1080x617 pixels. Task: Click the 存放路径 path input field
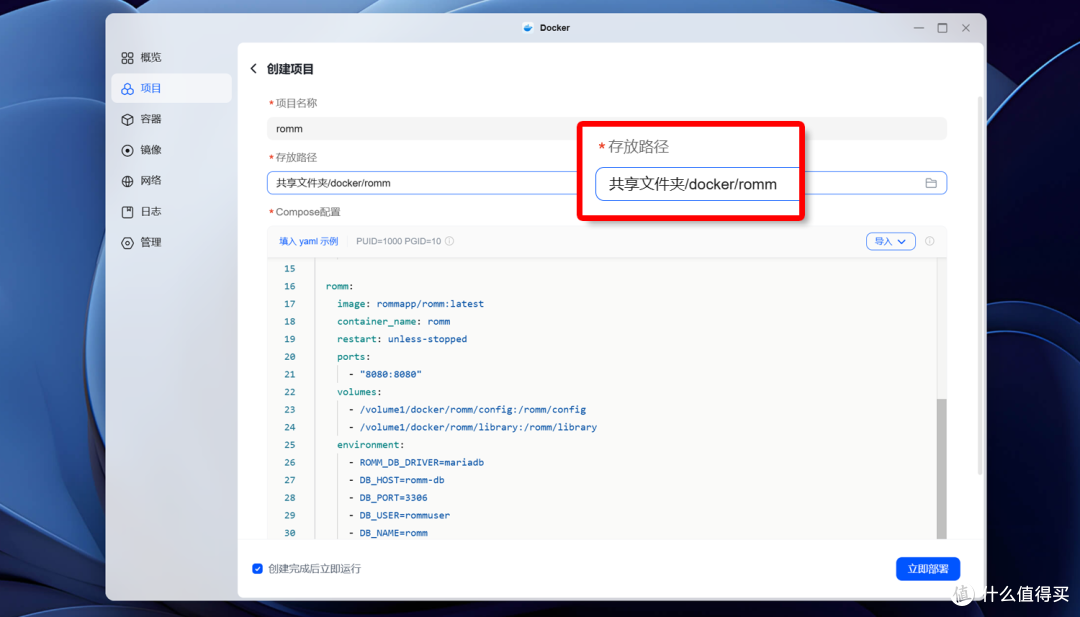(x=607, y=183)
